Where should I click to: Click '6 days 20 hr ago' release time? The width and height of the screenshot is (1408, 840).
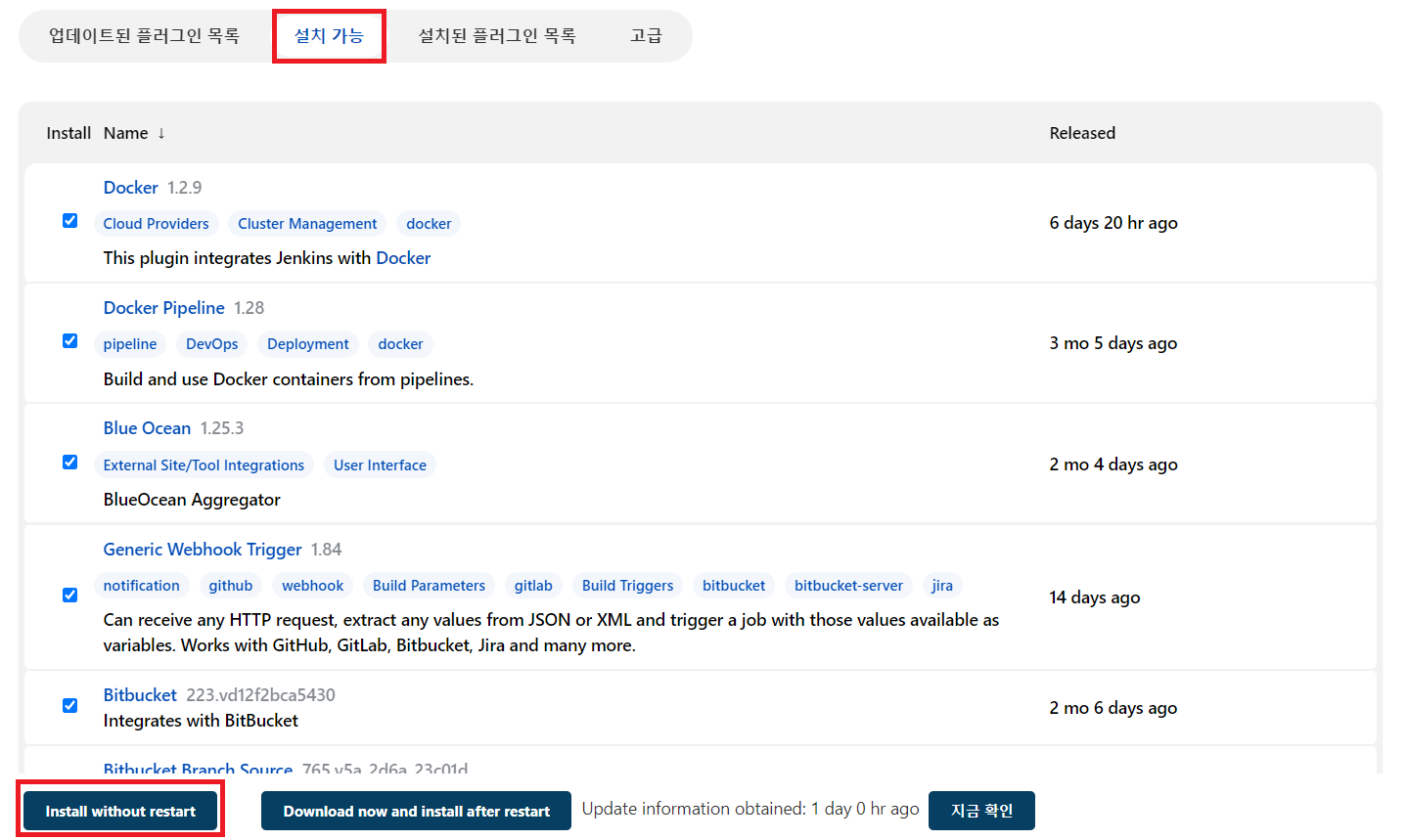[x=1113, y=223]
